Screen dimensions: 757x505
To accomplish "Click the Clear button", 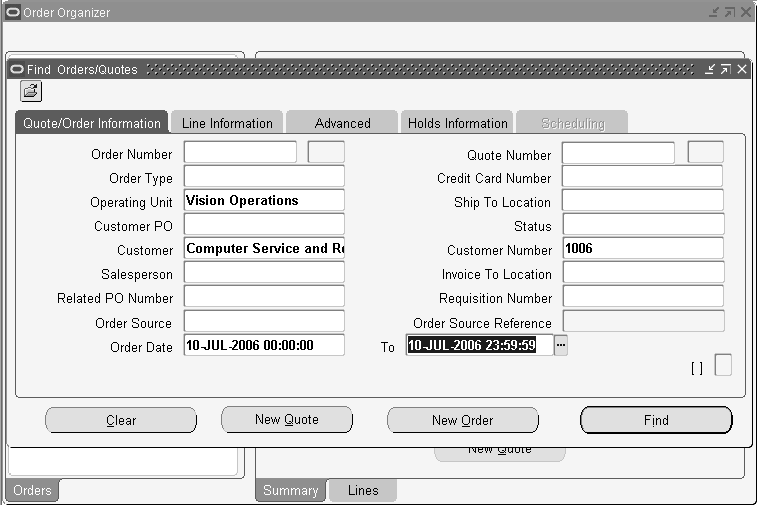I will (121, 420).
